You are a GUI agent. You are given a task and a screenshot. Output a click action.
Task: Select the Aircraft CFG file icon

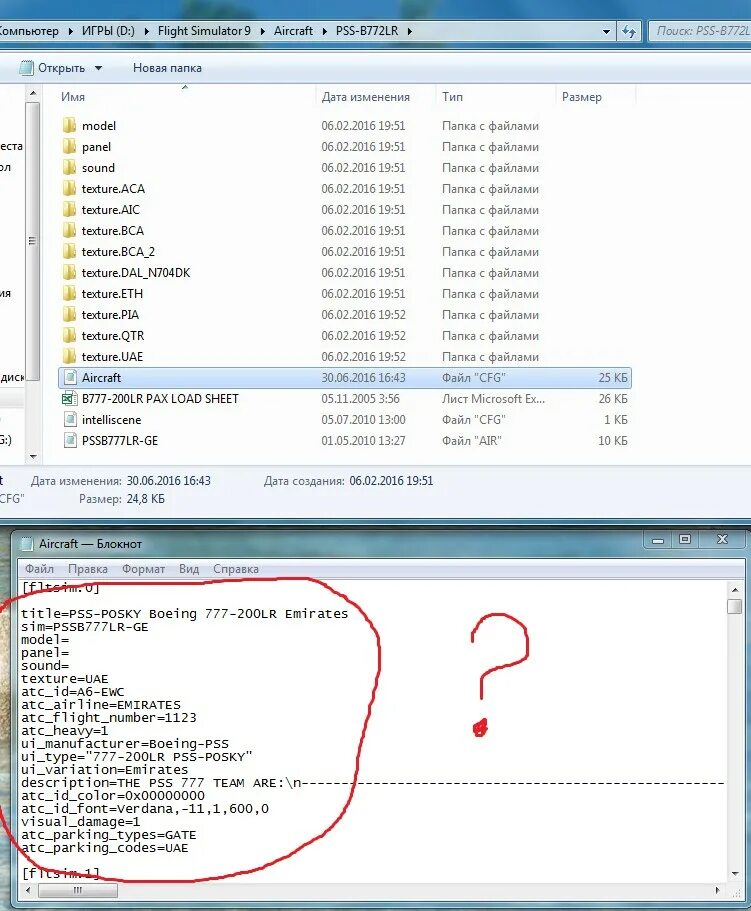(70, 378)
